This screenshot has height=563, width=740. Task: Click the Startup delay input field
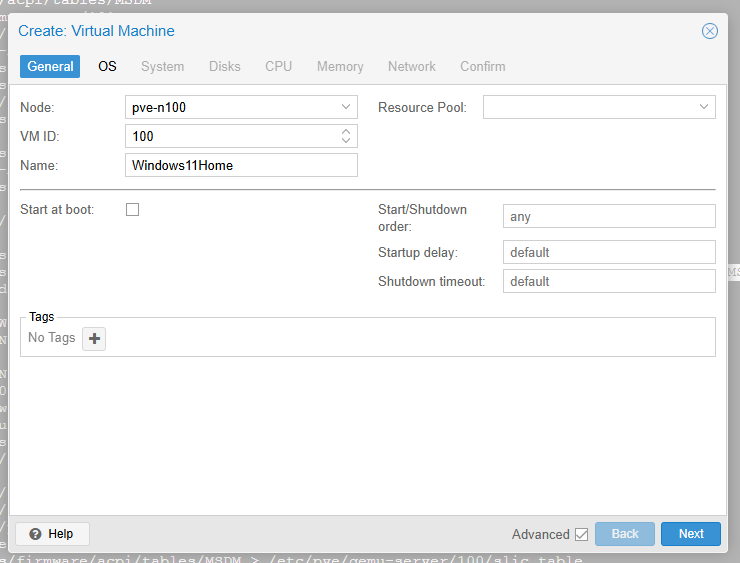coord(609,252)
